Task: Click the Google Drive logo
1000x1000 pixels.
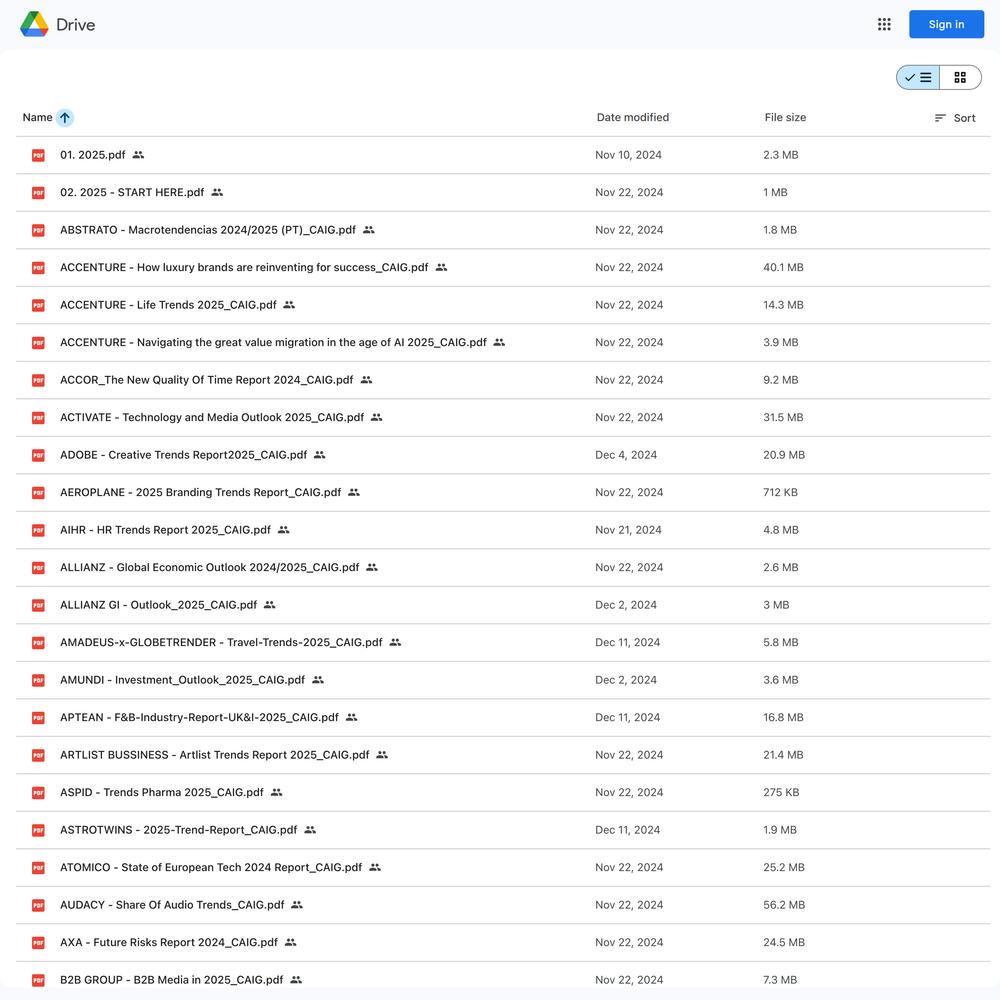Action: 34,24
